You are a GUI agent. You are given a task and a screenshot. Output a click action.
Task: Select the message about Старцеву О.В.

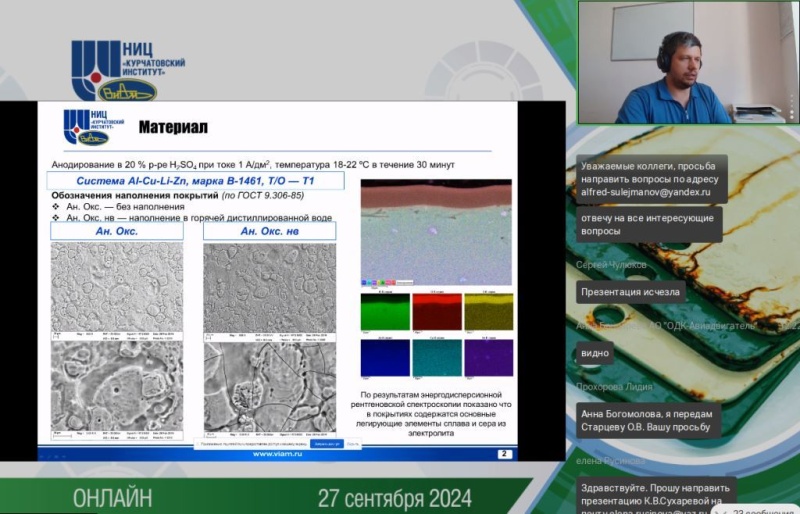point(648,421)
